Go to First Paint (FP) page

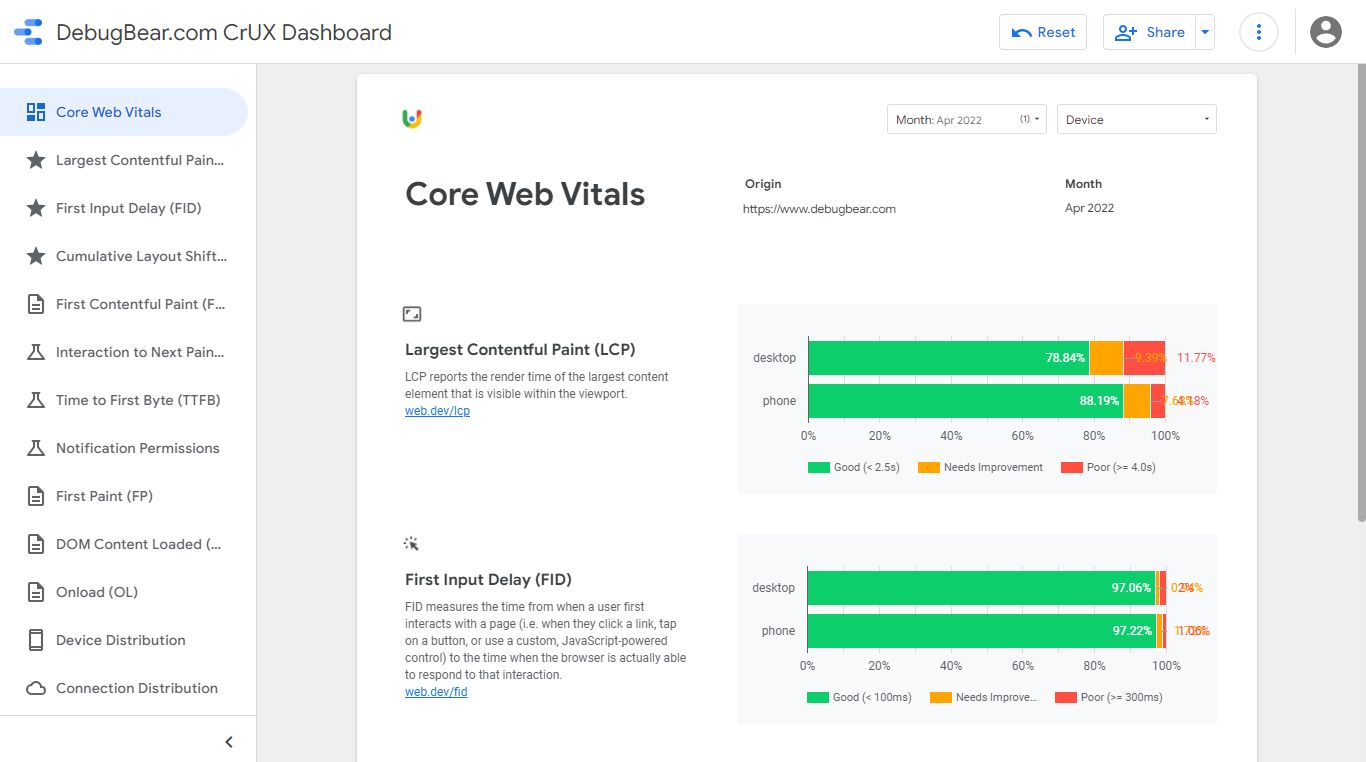tap(124, 496)
